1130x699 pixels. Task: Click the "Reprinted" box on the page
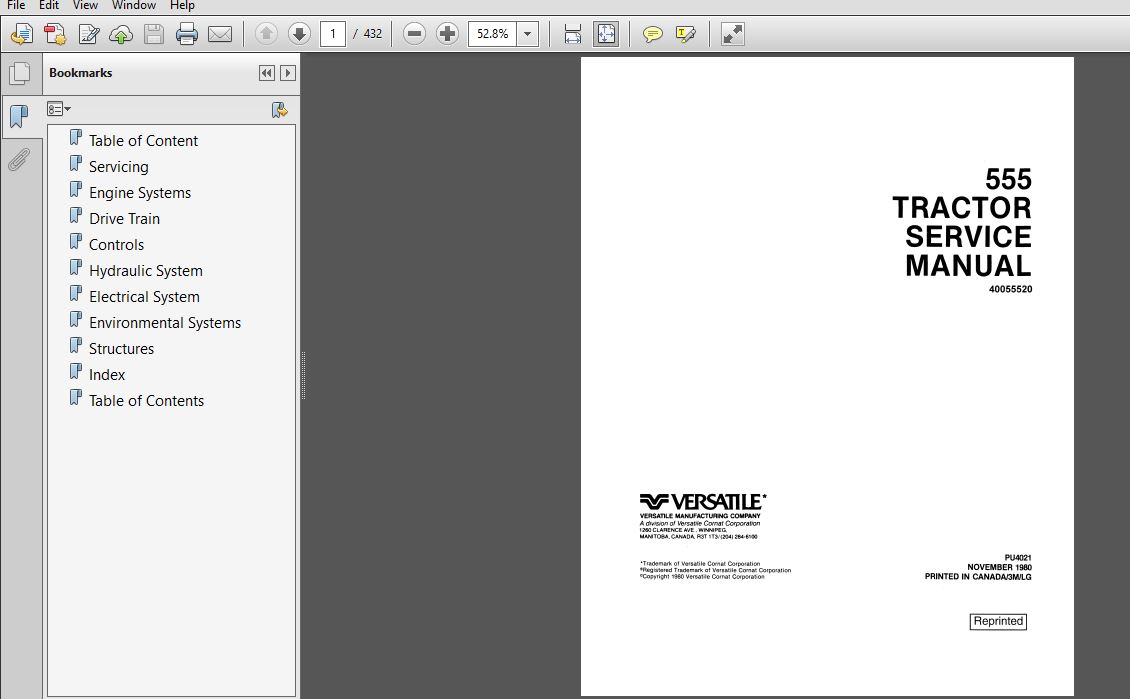[x=998, y=621]
